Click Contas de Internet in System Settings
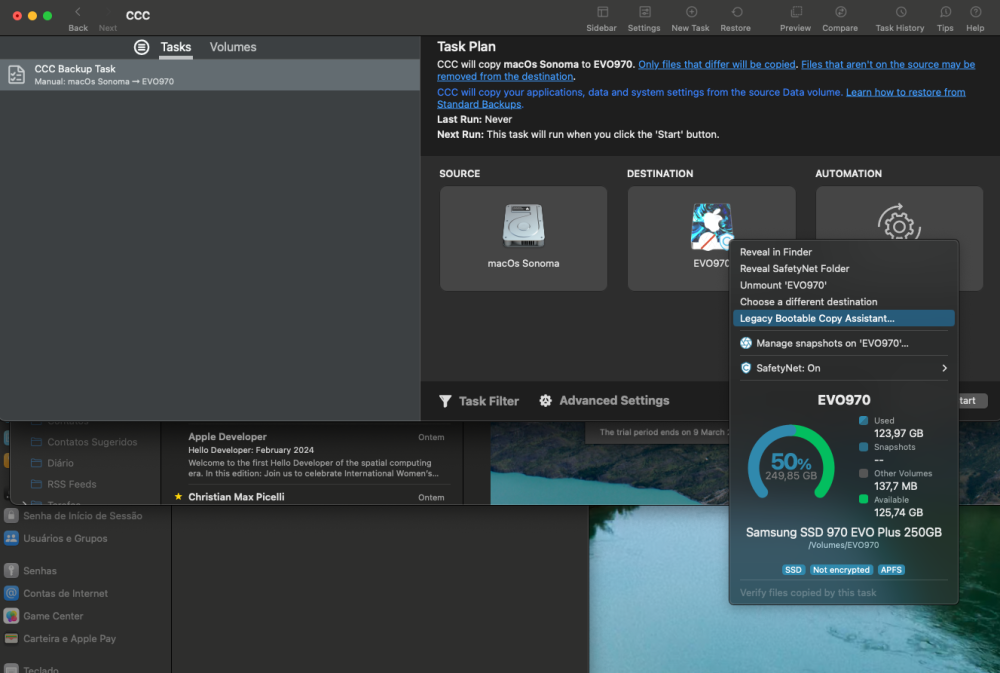This screenshot has height=673, width=1000. (66, 593)
